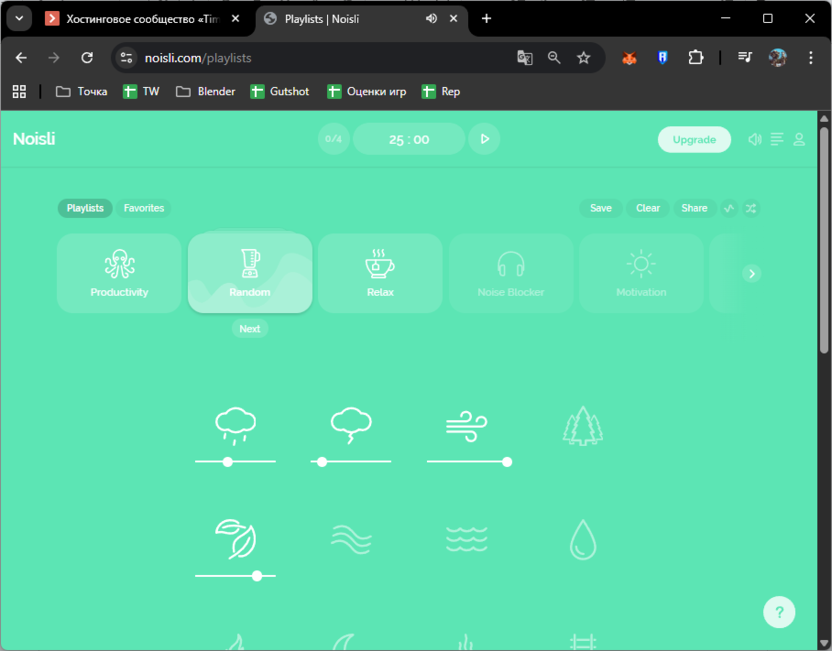Select the Playlists tab
832x651 pixels.
(x=85, y=208)
